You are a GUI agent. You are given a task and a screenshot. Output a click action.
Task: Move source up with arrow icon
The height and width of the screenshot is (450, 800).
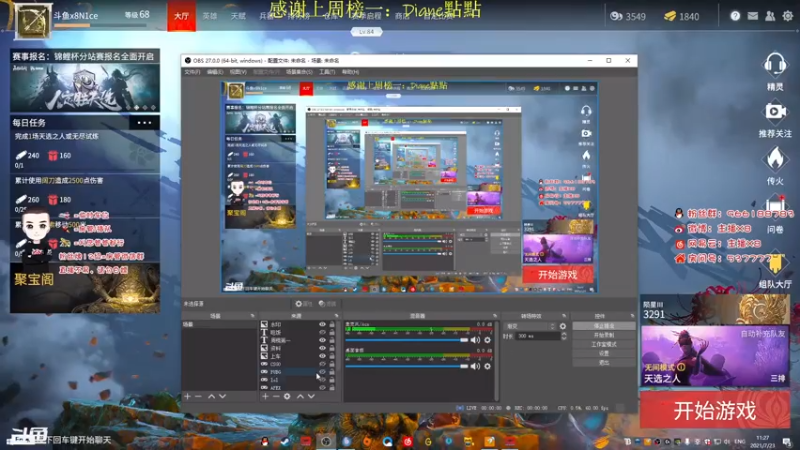300,396
